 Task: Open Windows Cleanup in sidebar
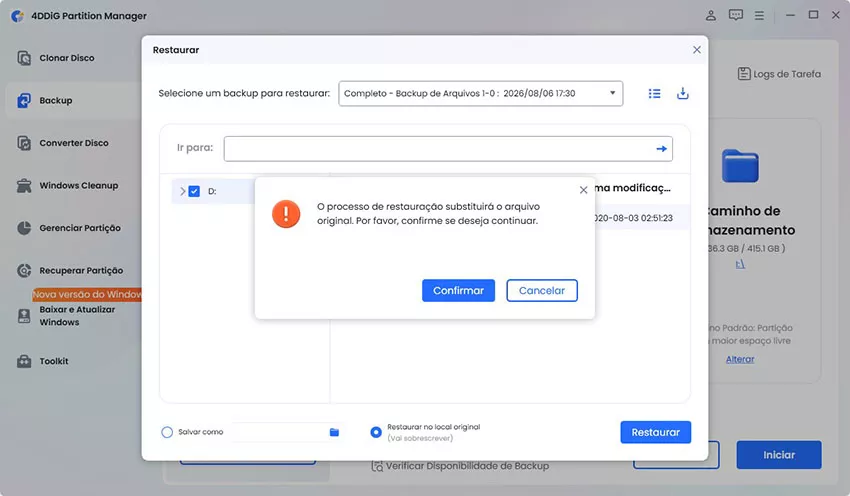click(79, 185)
